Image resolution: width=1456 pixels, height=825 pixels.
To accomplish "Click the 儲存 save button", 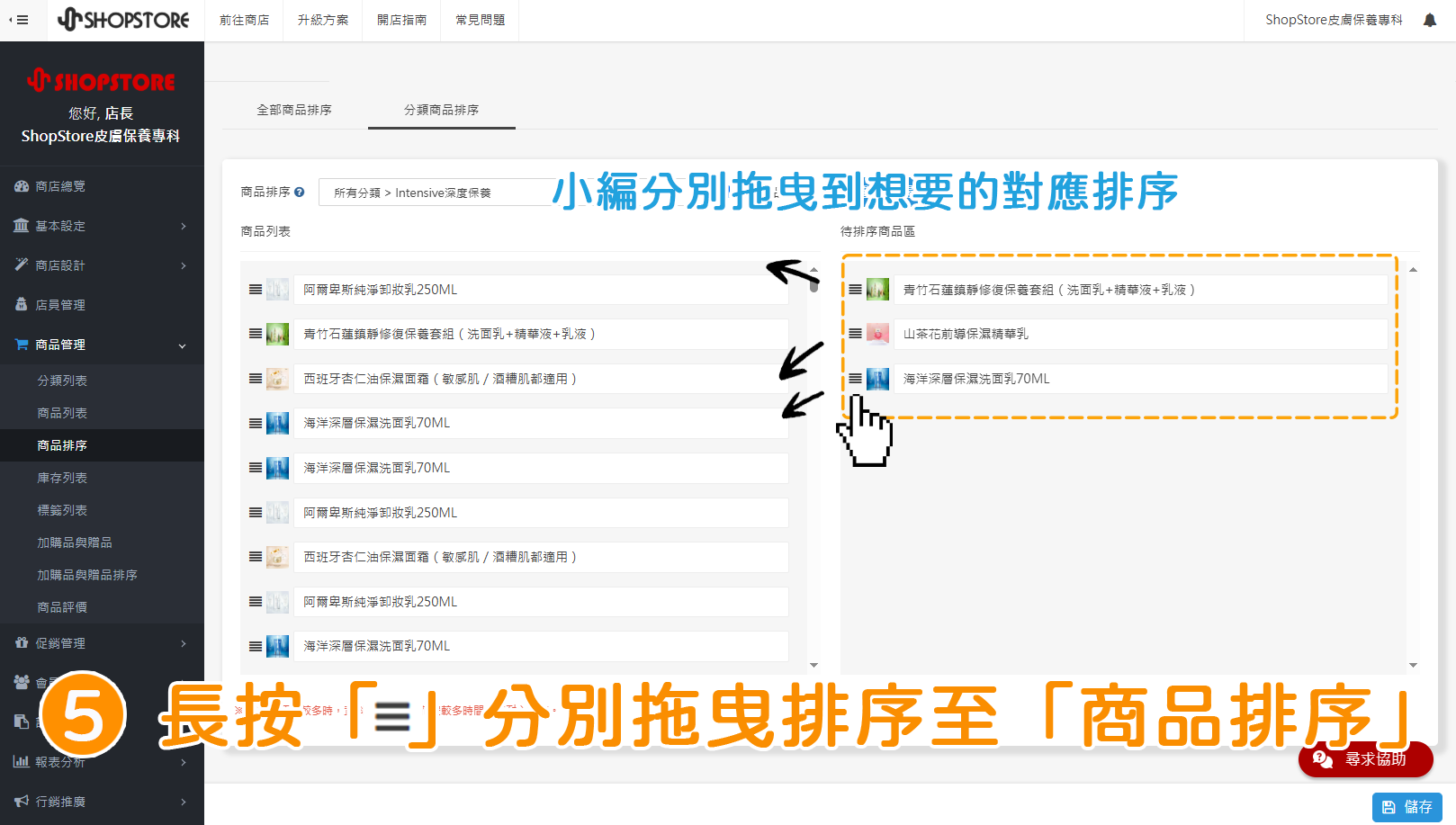I will click(1407, 807).
